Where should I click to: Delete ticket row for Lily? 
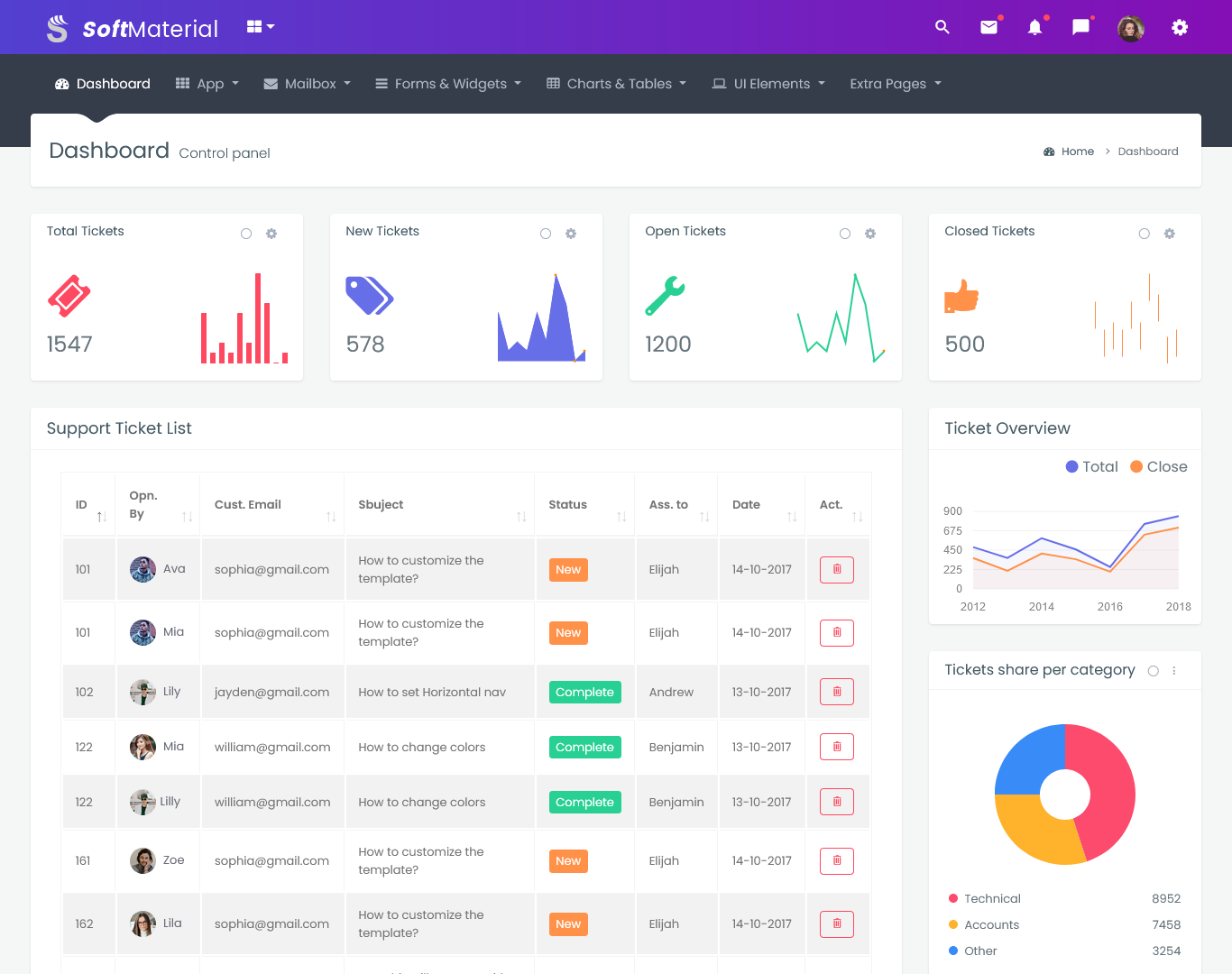click(837, 693)
